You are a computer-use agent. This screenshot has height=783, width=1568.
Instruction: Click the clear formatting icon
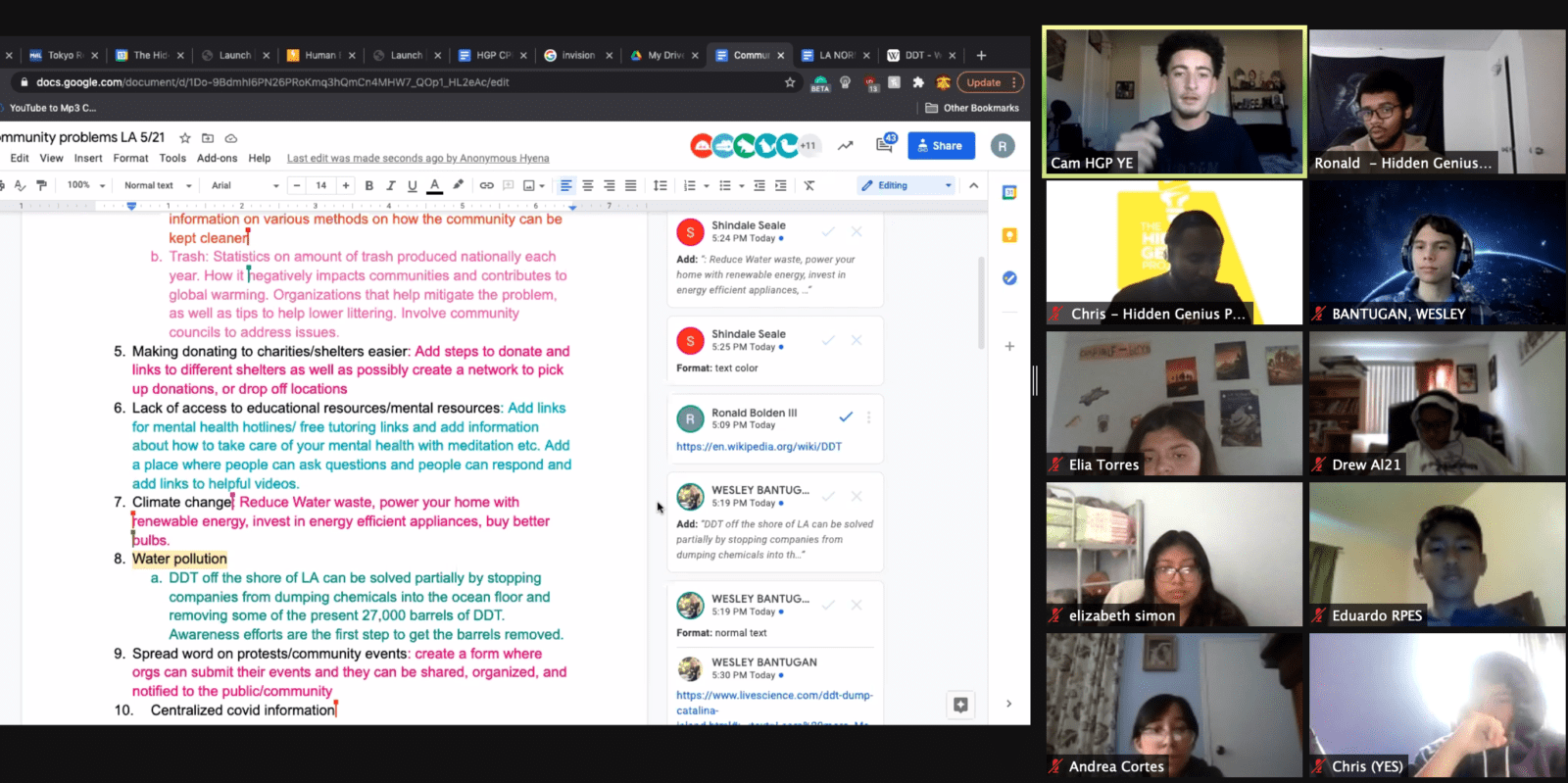809,185
